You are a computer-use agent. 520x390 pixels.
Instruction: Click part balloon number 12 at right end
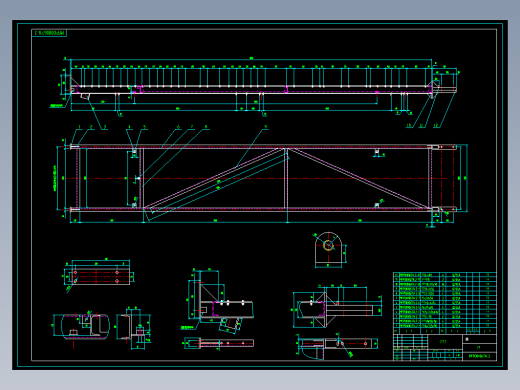[x=436, y=125]
